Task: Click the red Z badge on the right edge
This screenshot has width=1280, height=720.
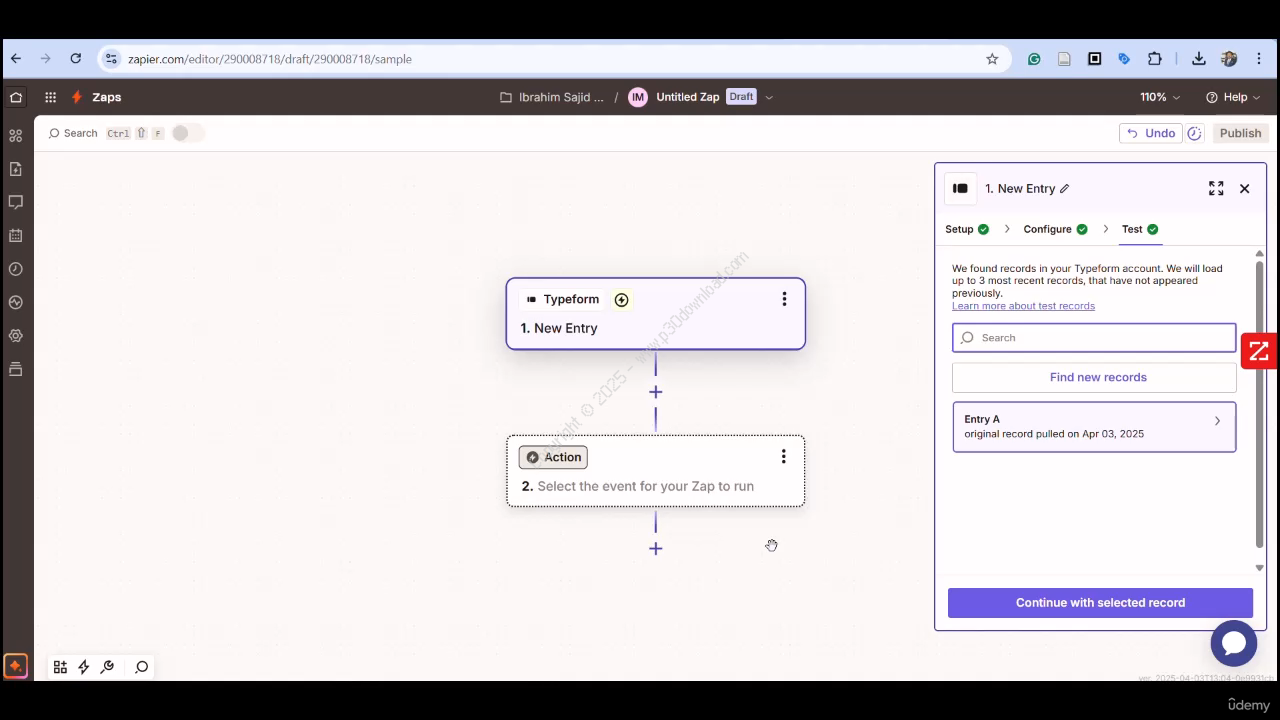Action: click(x=1259, y=351)
